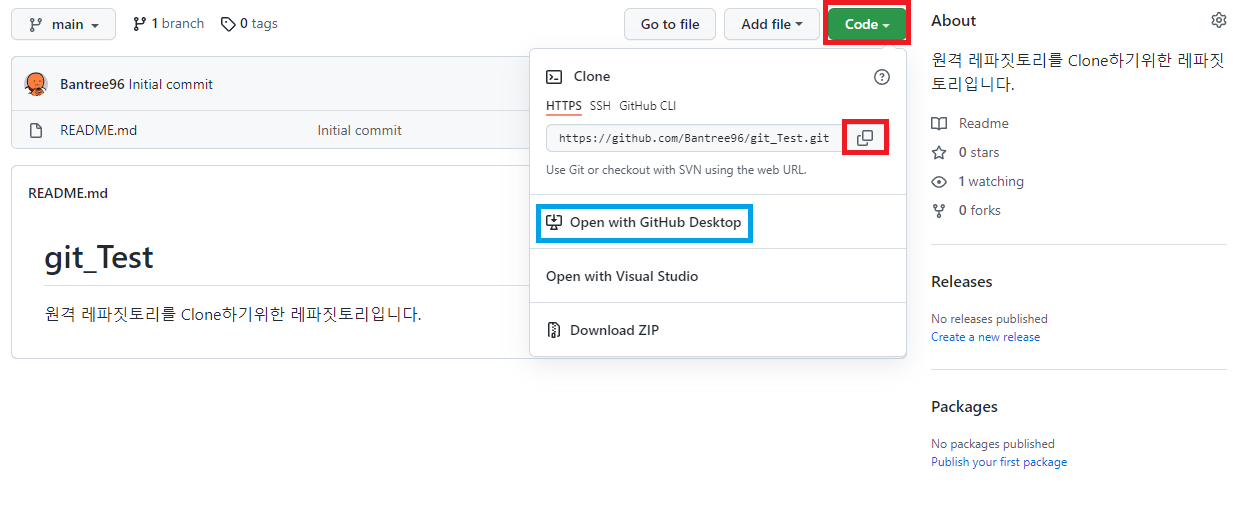The height and width of the screenshot is (514, 1245).
Task: Click Create a new release link
Action: click(x=985, y=337)
